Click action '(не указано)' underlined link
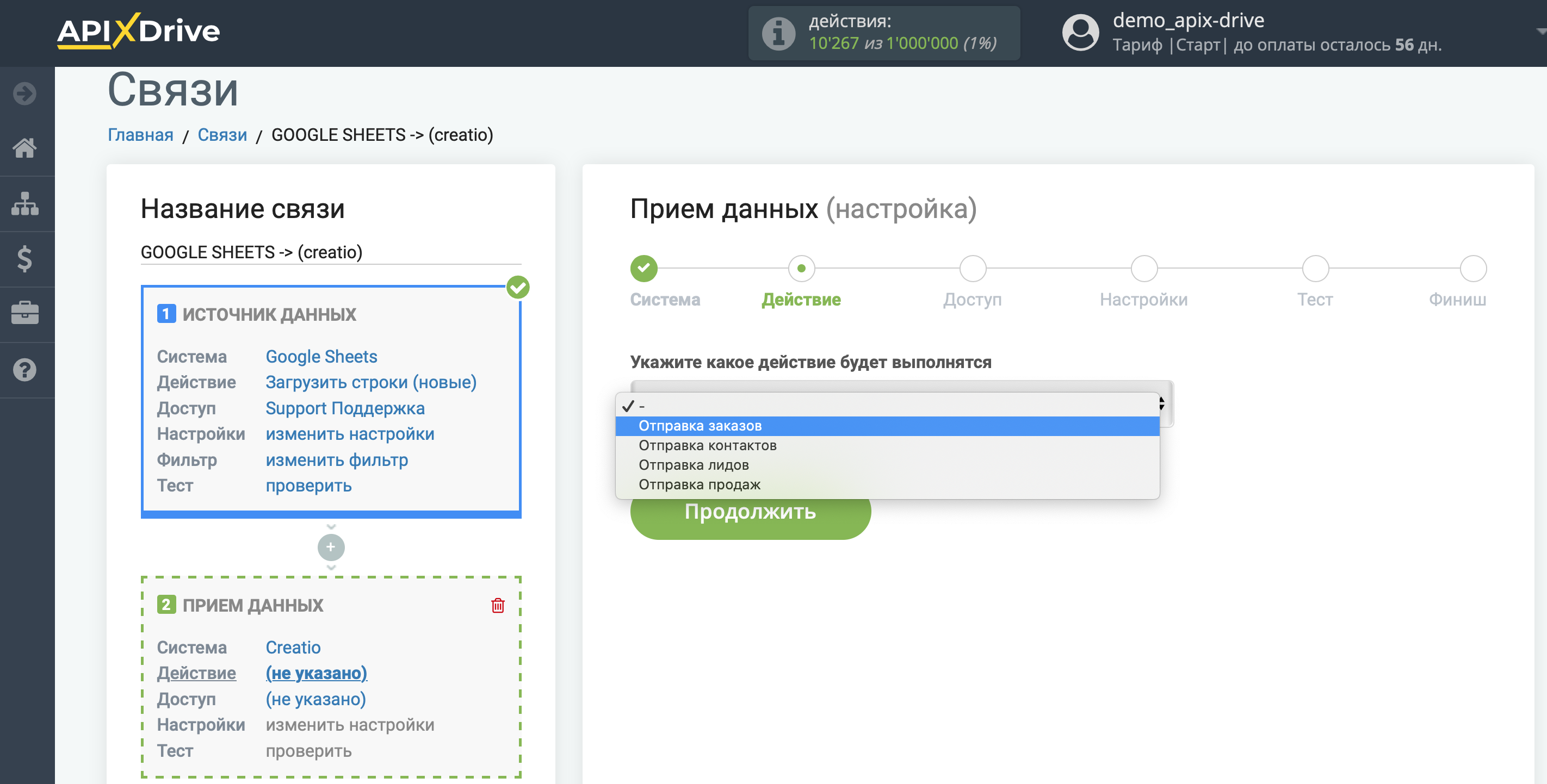 tap(317, 674)
